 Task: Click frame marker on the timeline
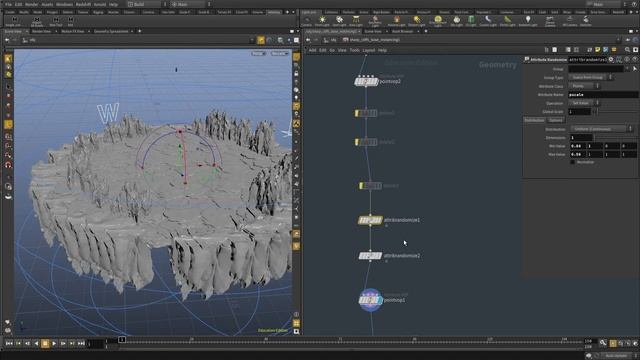click(x=122, y=340)
